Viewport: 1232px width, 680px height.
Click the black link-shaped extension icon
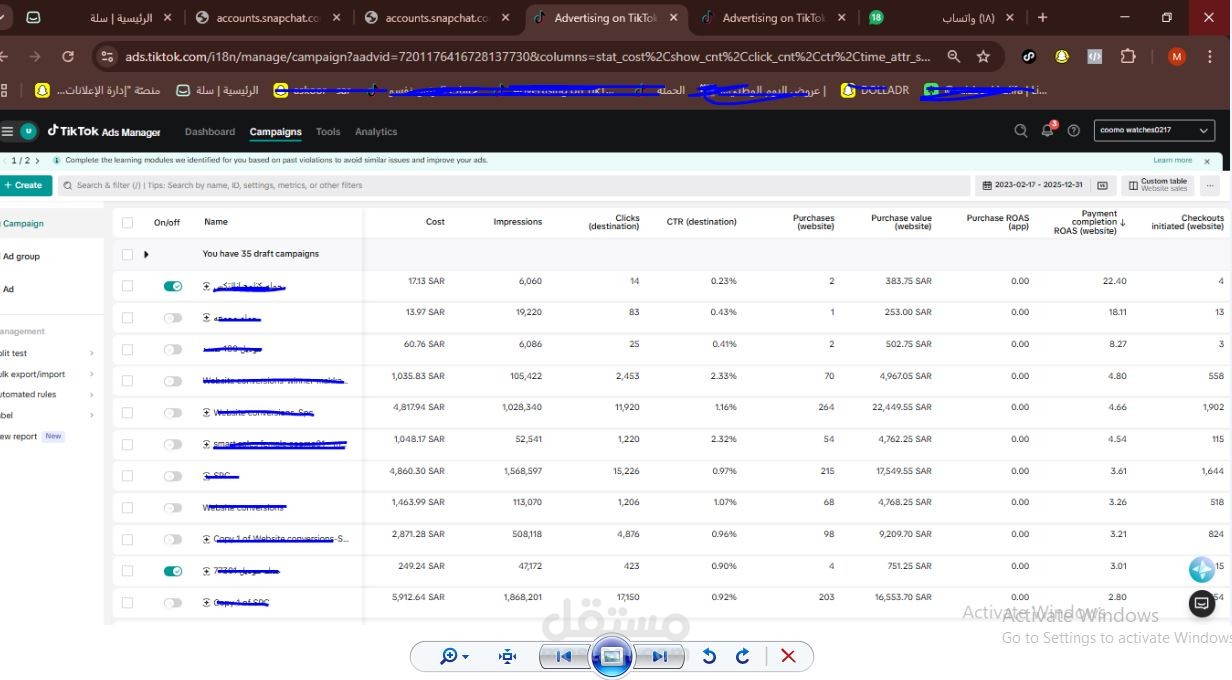coord(1029,57)
